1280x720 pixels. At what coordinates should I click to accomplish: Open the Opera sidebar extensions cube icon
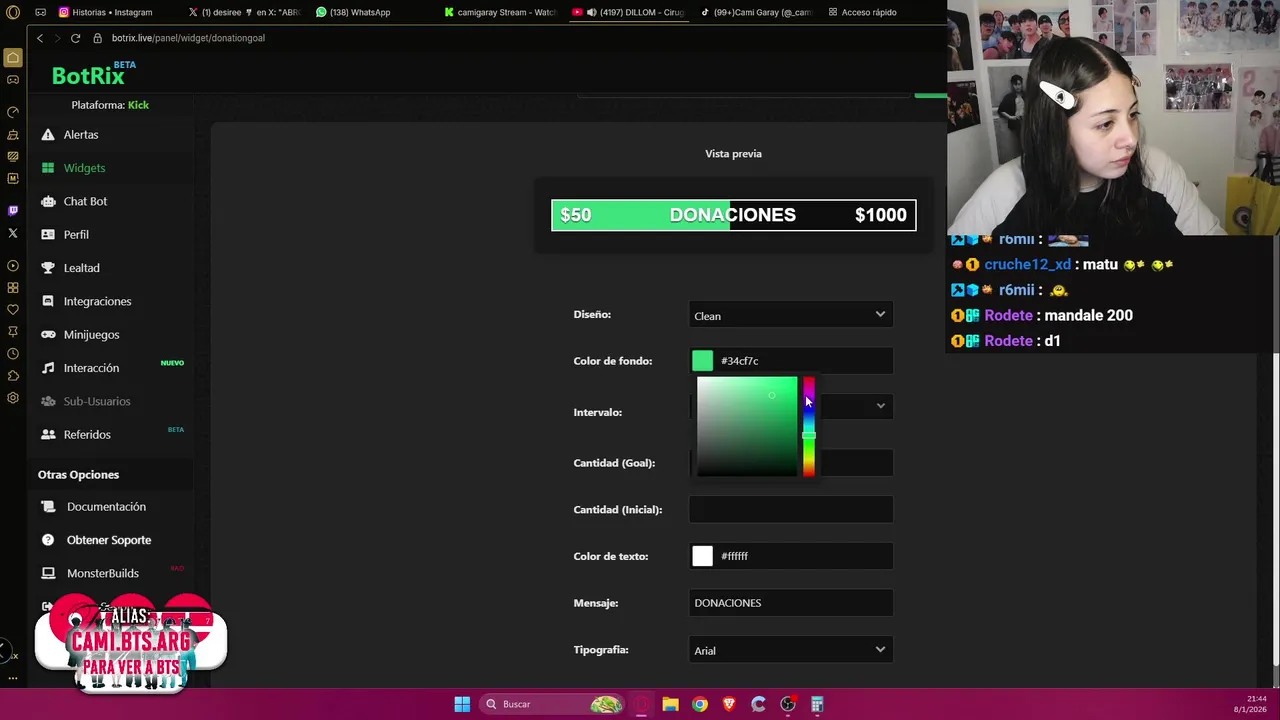(x=13, y=376)
